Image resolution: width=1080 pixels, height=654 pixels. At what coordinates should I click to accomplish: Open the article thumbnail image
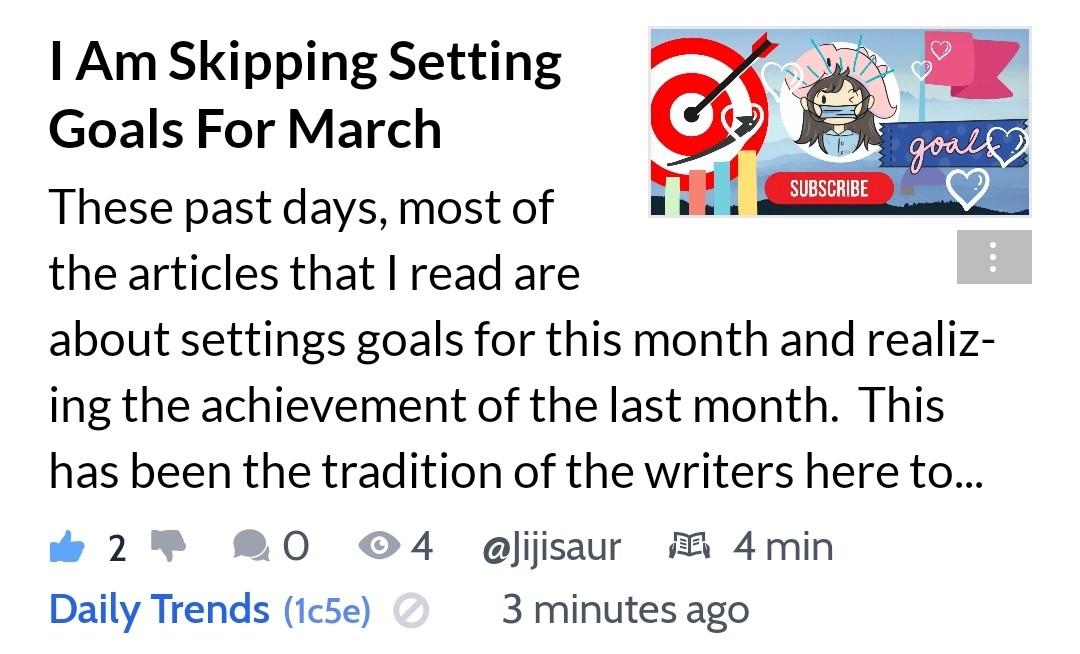click(x=840, y=122)
